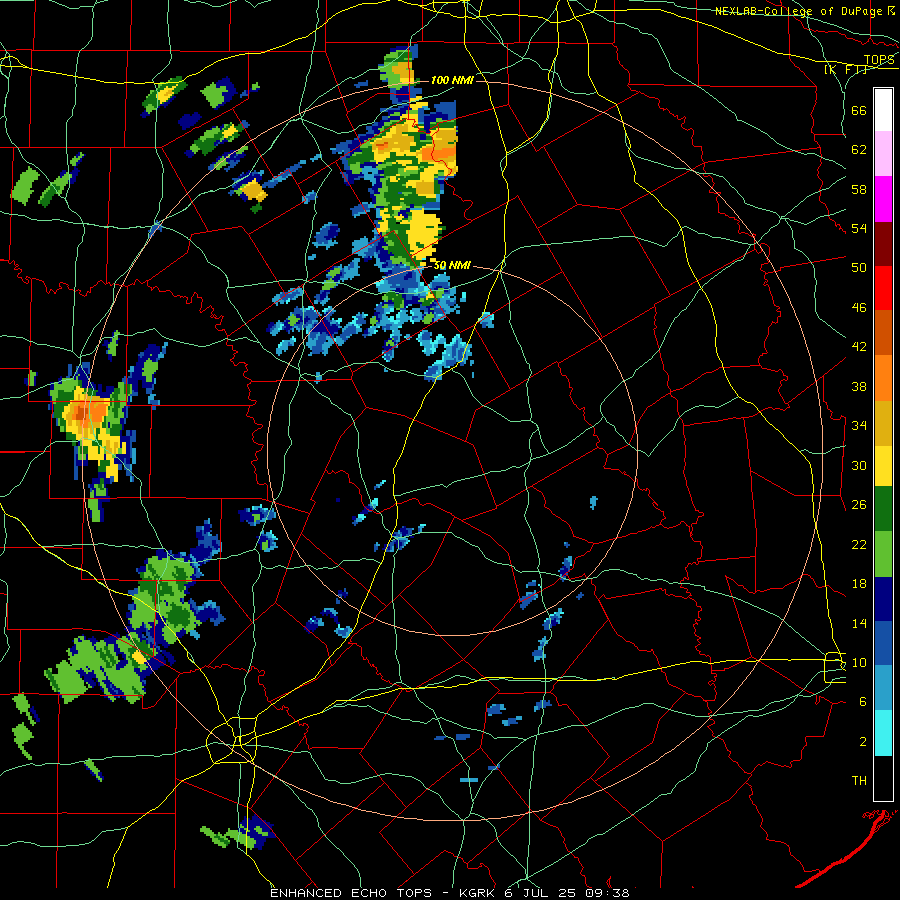The width and height of the screenshot is (900, 900).
Task: Click legend value 38
Action: tap(859, 386)
